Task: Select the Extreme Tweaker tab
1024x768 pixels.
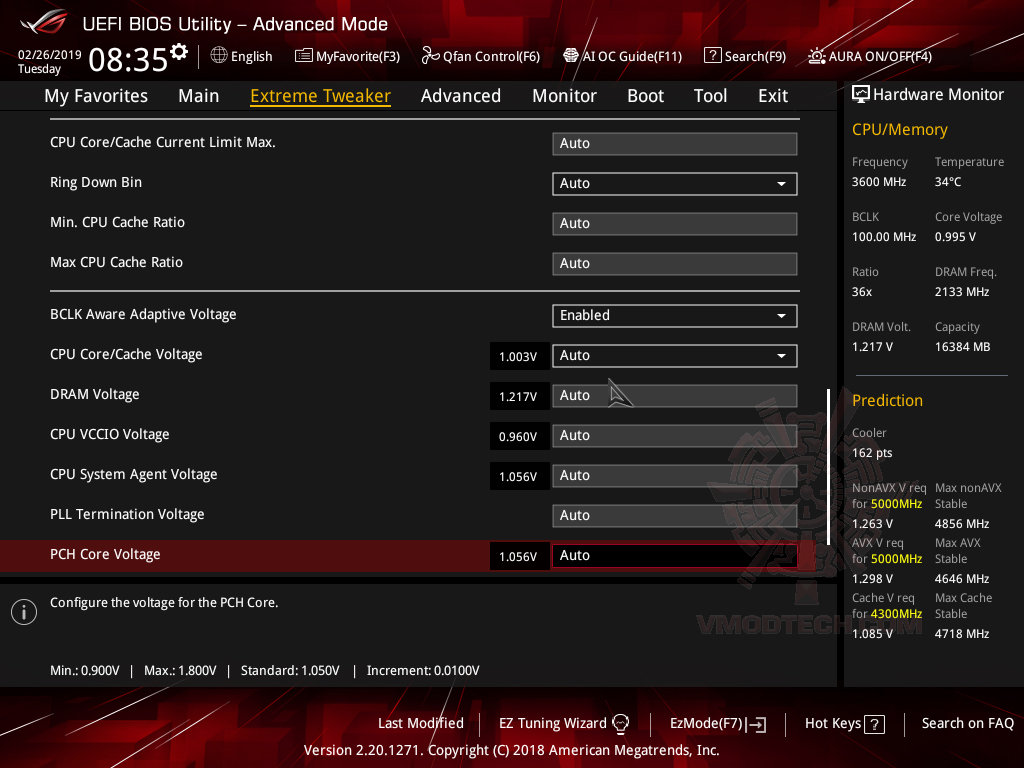Action: coord(321,96)
